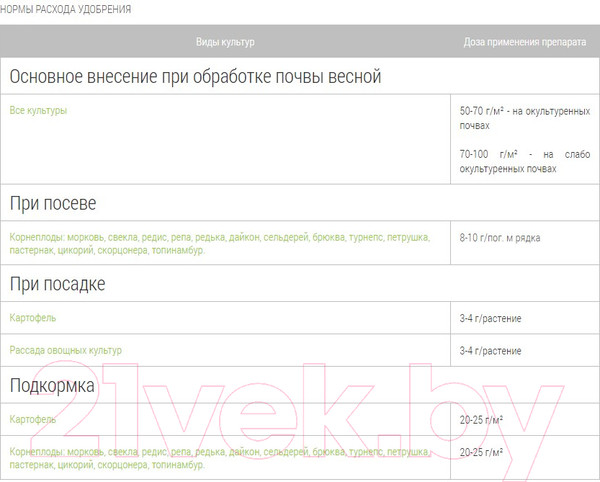This screenshot has width=600, height=482.
Task: Click the Корнеплоды list under 'При посеве'
Action: [219, 244]
